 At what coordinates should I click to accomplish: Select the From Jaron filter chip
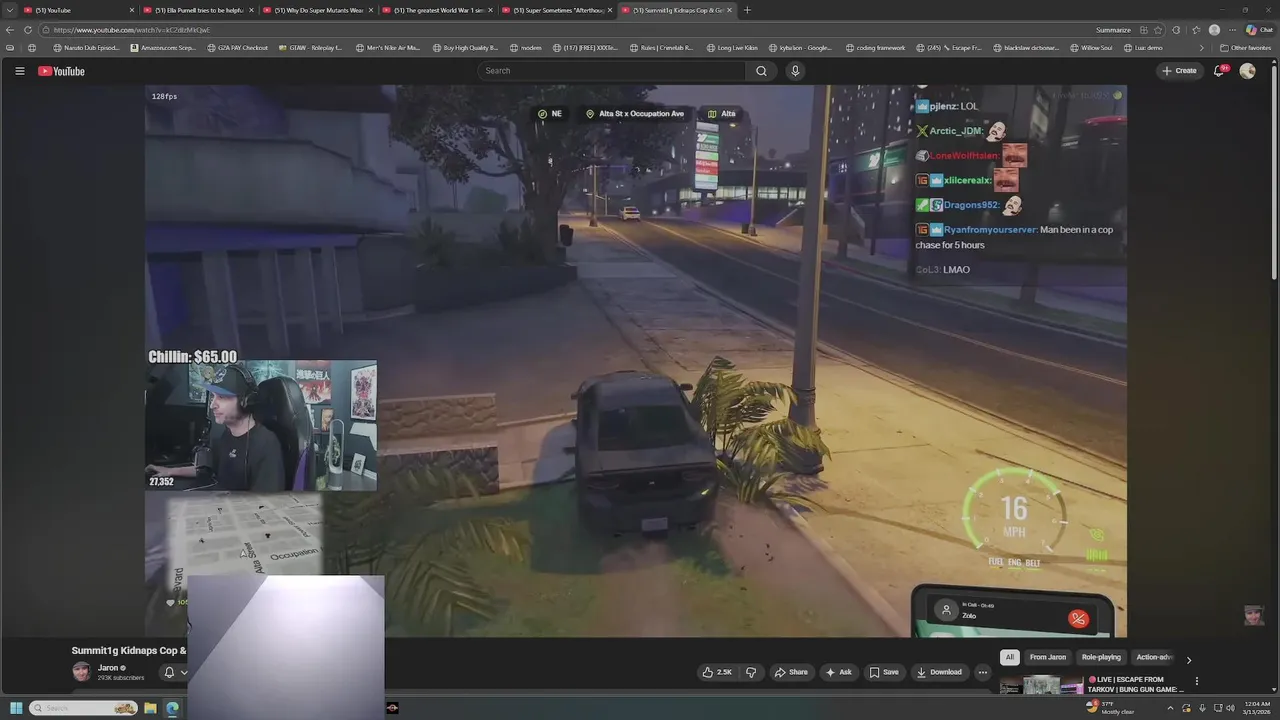[x=1048, y=657]
